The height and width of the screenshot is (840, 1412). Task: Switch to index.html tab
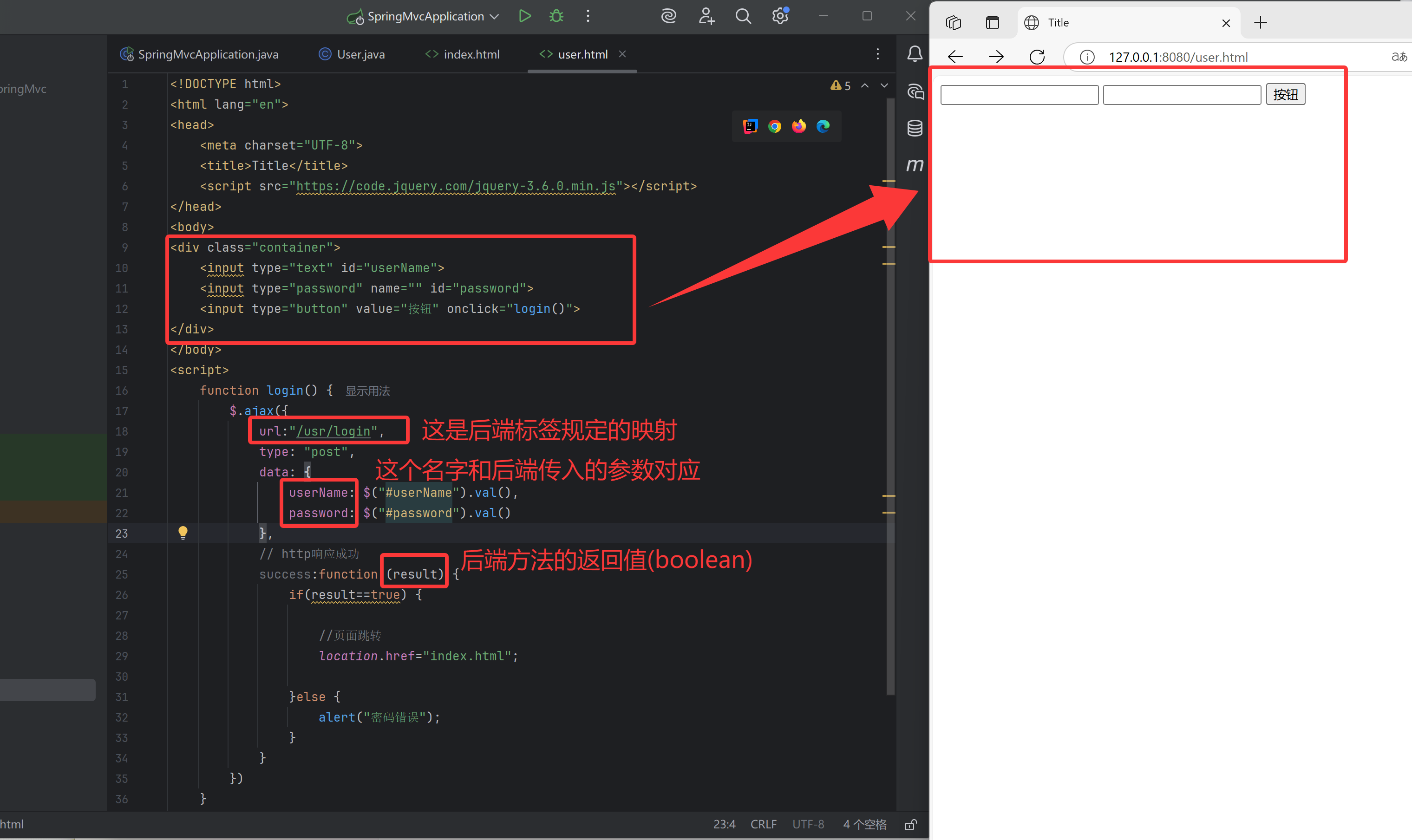[462, 54]
